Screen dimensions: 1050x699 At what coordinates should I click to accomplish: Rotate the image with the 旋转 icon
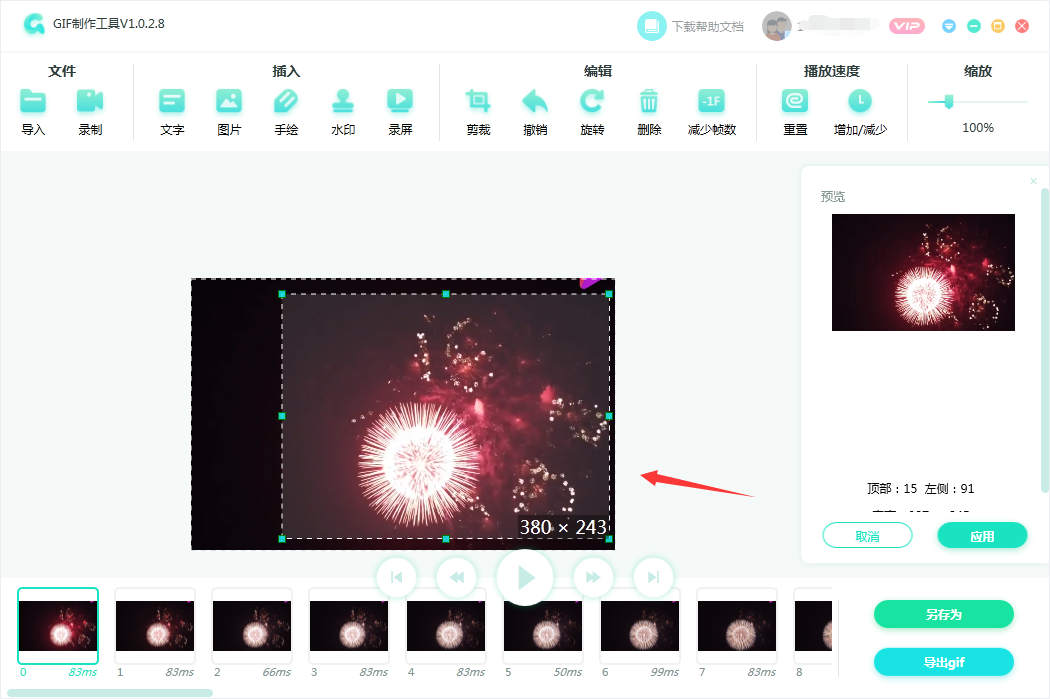click(592, 101)
